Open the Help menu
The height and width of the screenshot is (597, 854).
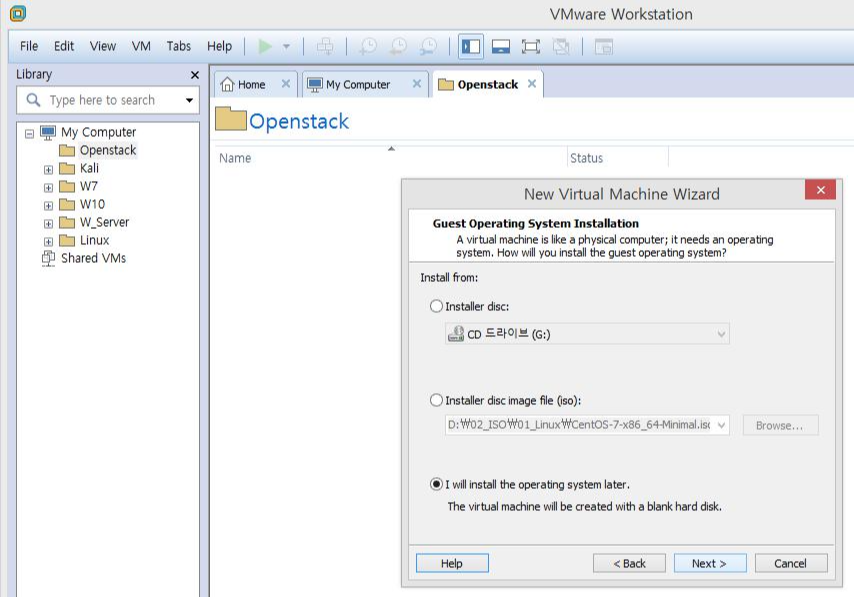tap(219, 46)
